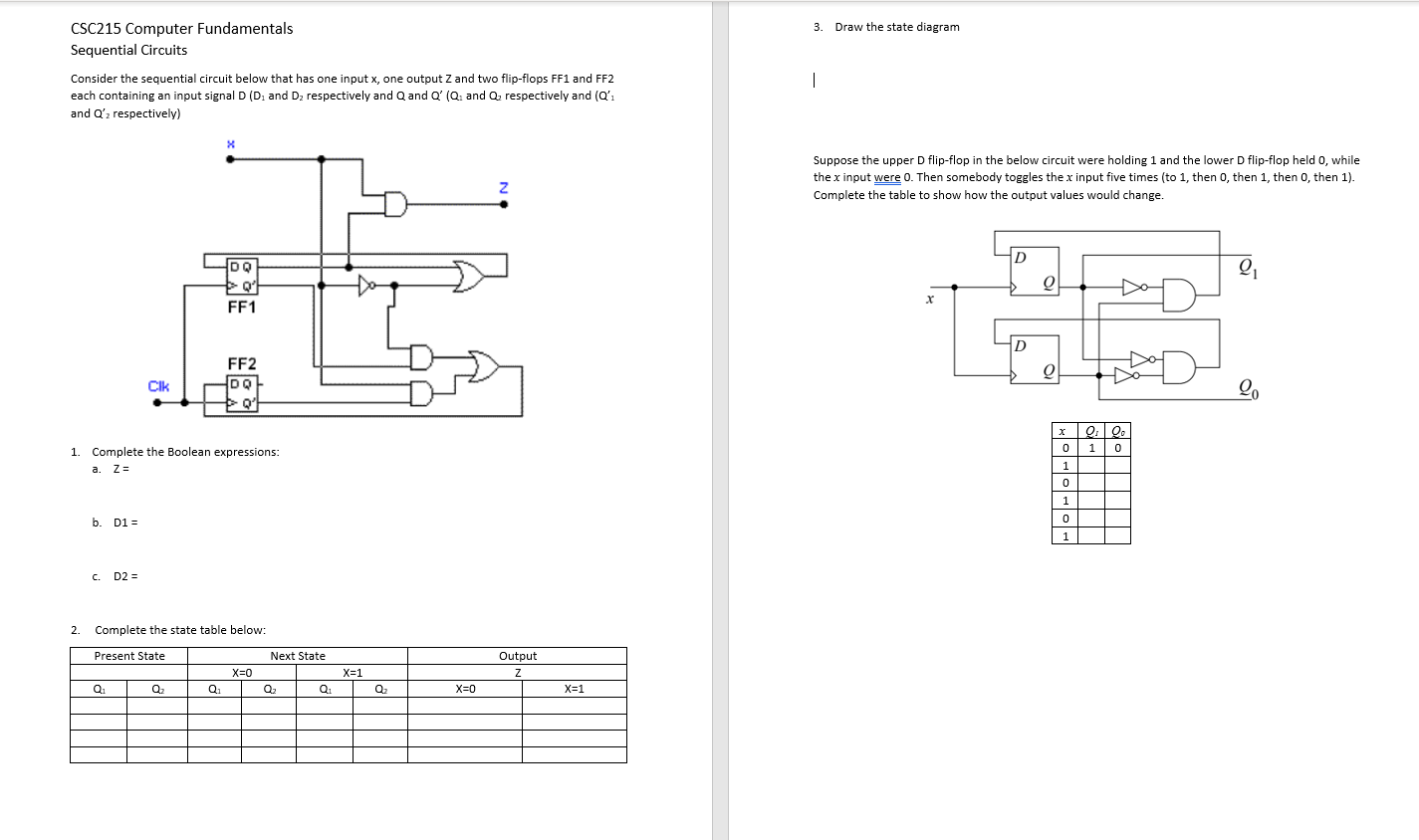Click the AND gate producing Q1
The image size is (1419, 840).
[1178, 295]
